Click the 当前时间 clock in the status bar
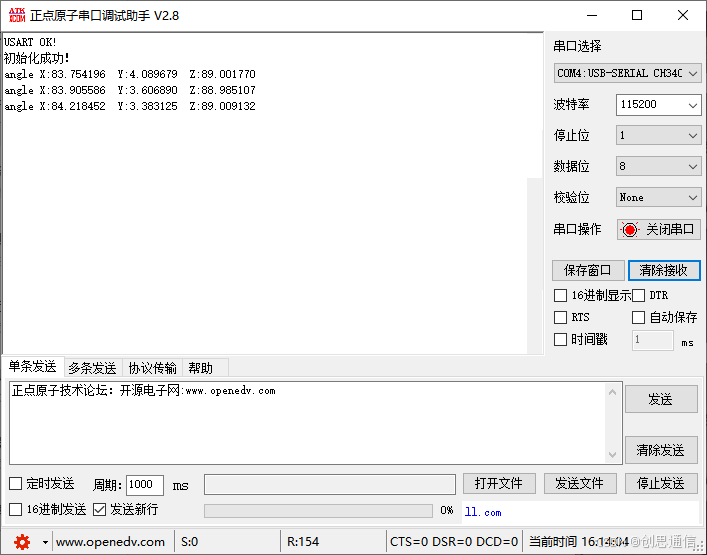 (x=579, y=541)
